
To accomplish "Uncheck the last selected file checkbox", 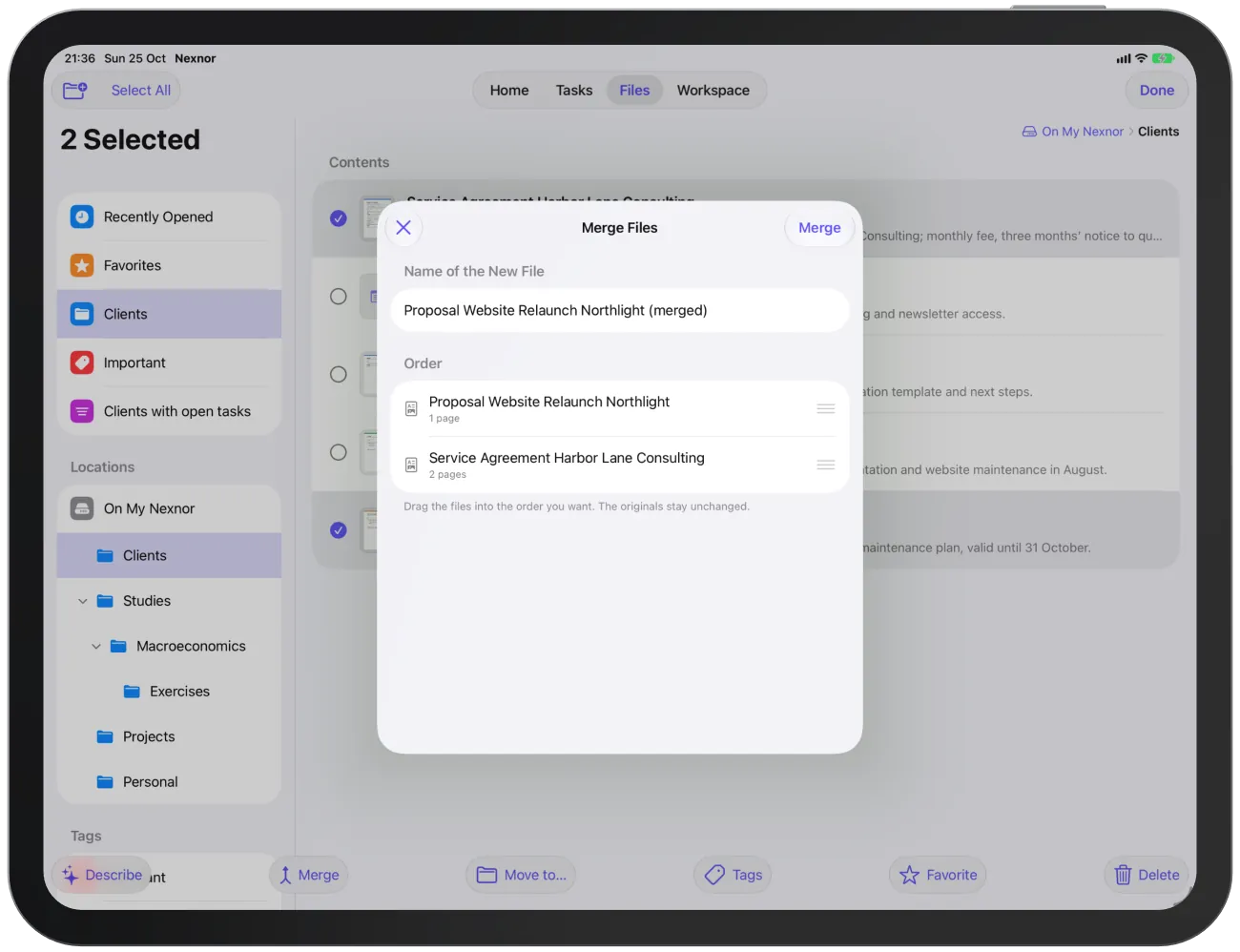I will (x=339, y=530).
